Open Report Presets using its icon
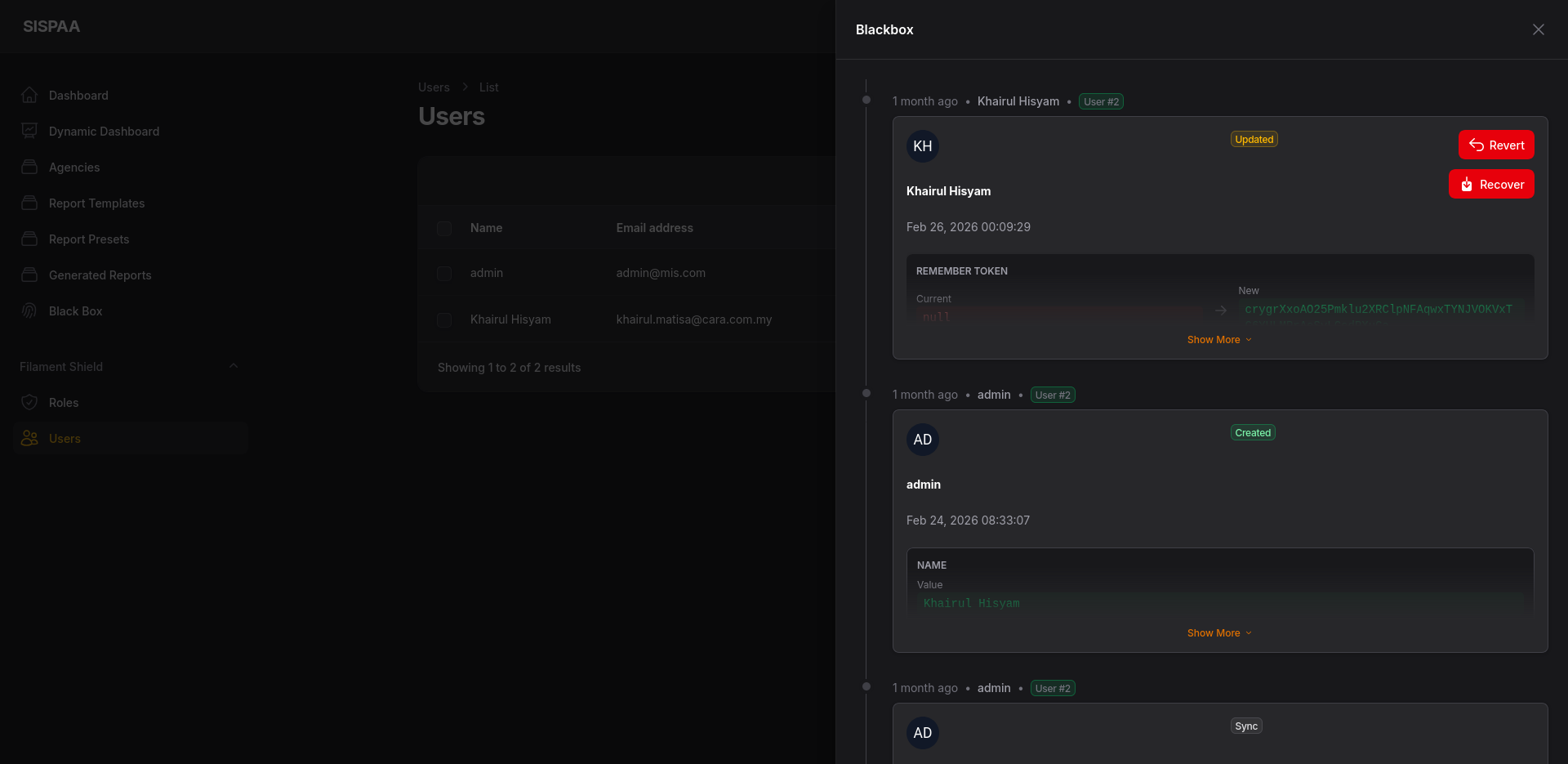 (x=29, y=239)
